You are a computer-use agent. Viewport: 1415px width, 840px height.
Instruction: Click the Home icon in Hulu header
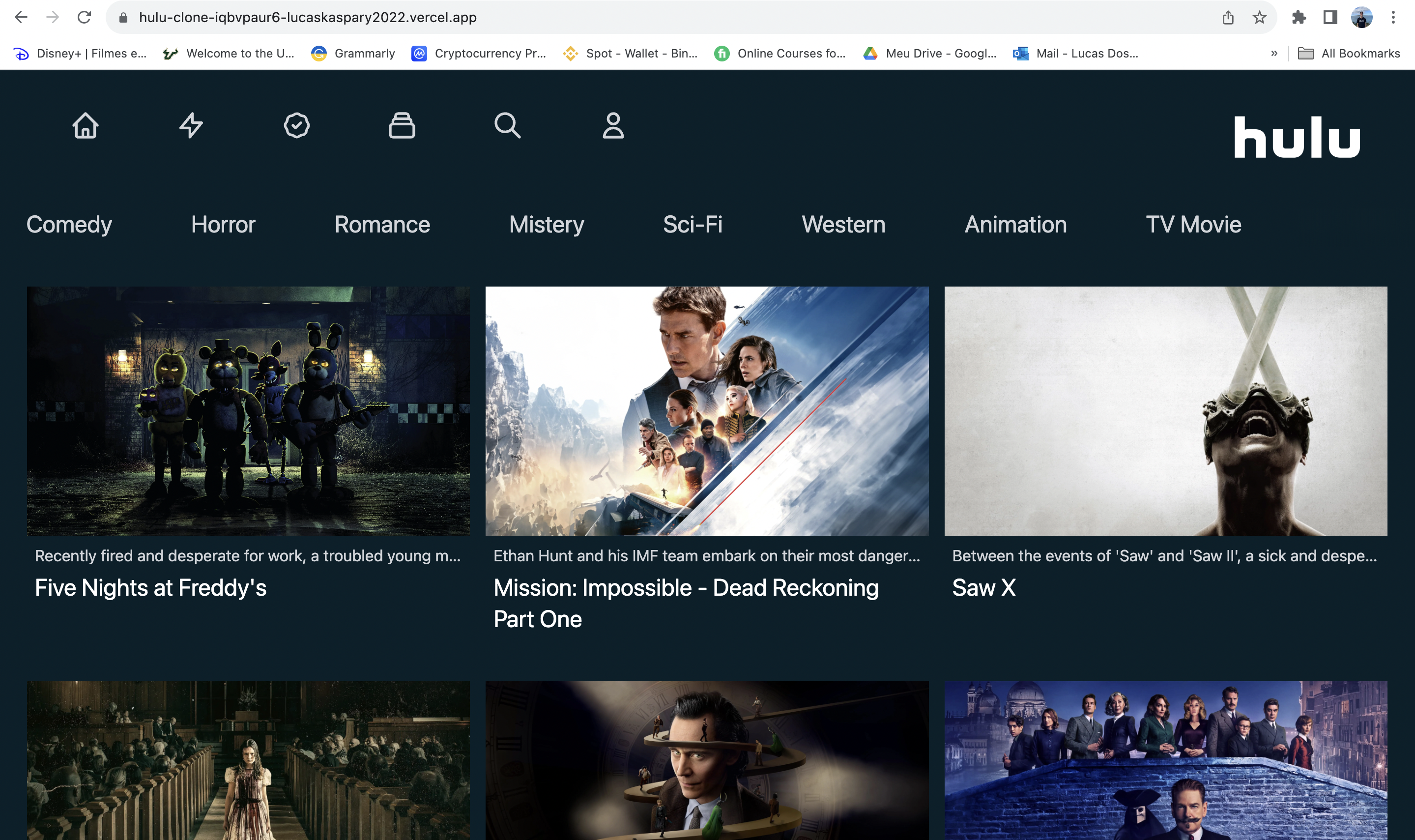(x=86, y=125)
